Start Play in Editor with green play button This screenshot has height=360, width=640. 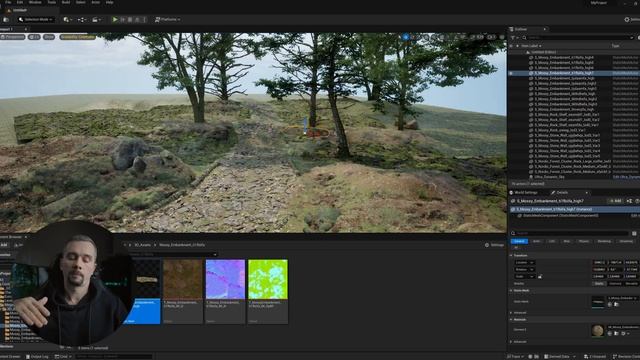point(115,20)
